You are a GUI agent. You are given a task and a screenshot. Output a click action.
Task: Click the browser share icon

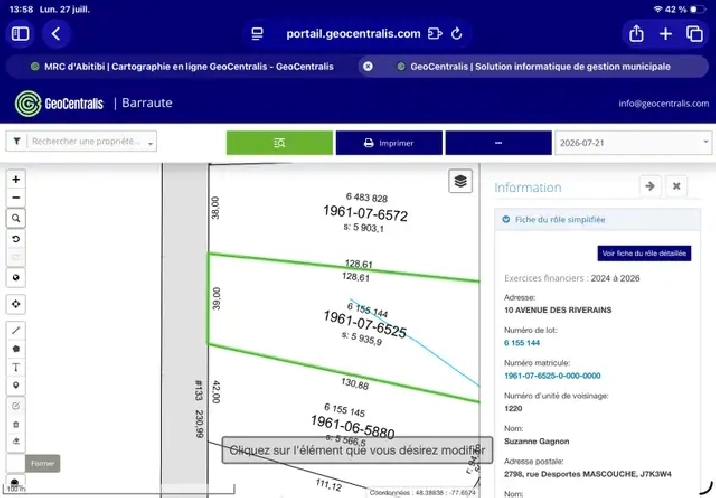click(x=636, y=34)
